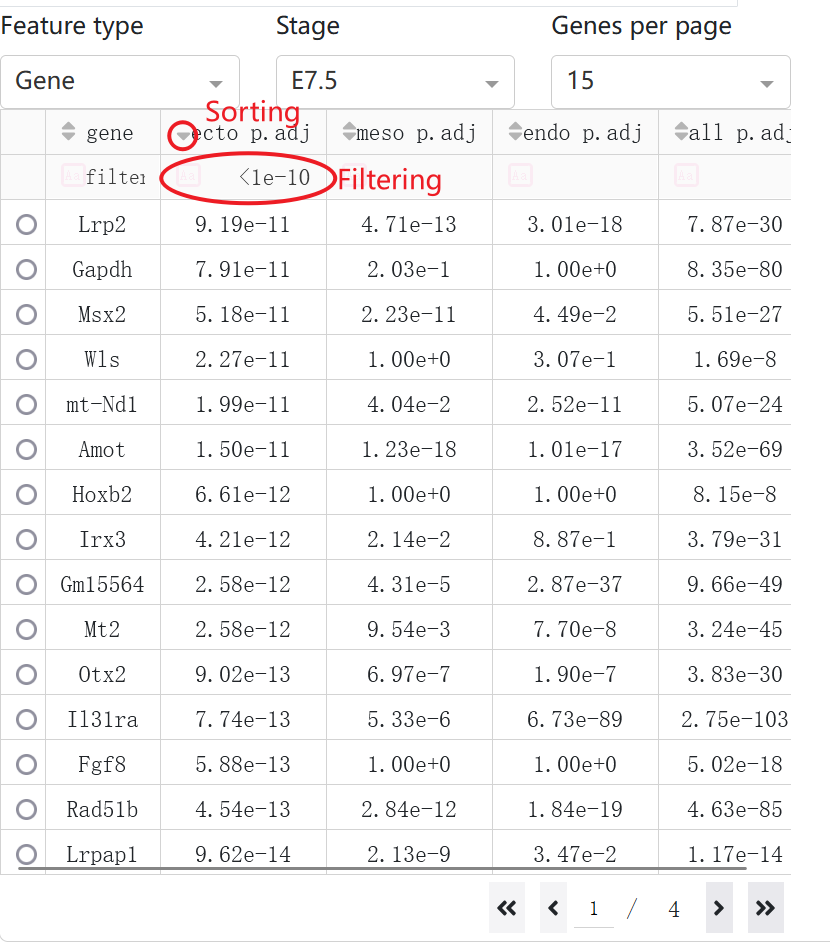Screen dimensions: 830x943
Task: Choose the Otx2 gene radio button
Action: coord(26,674)
